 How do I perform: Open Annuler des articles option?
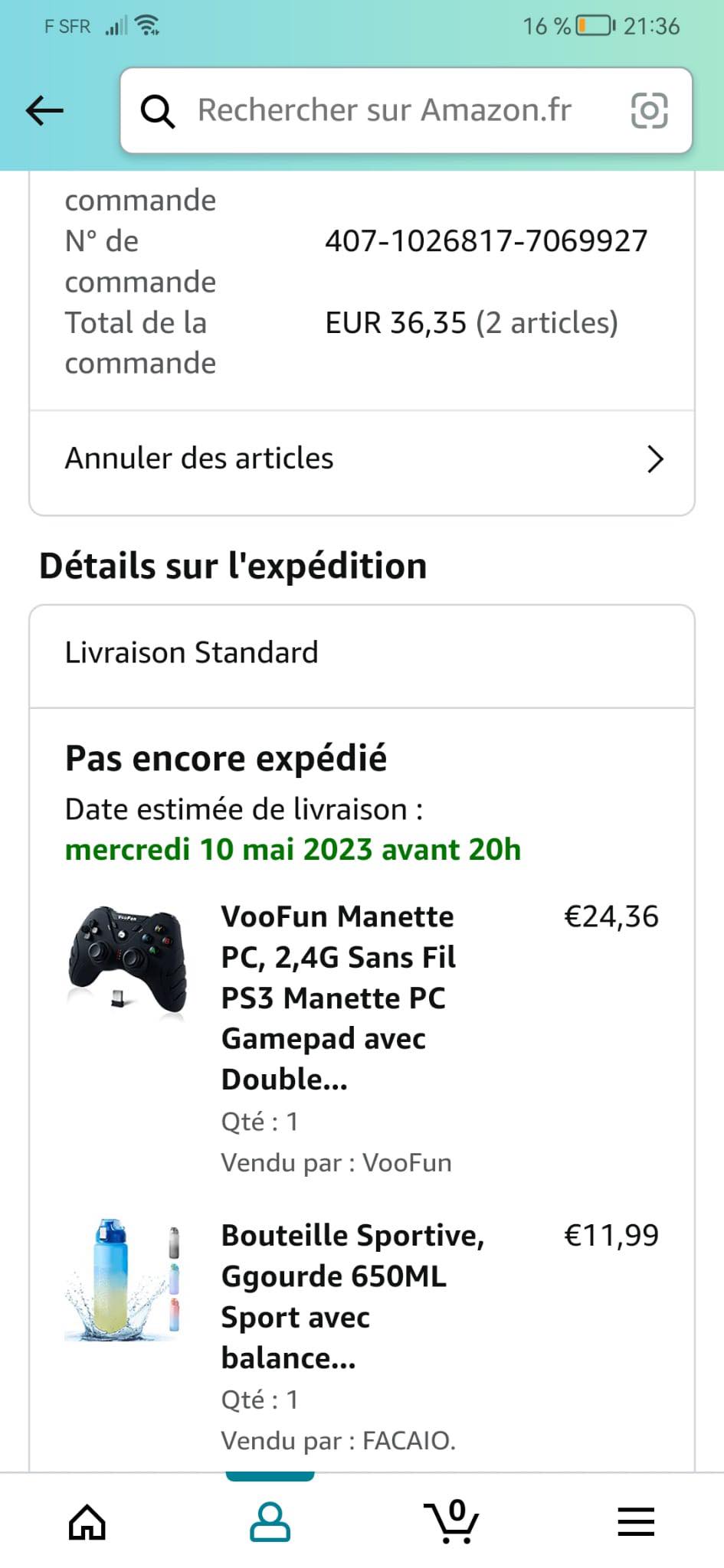click(199, 459)
